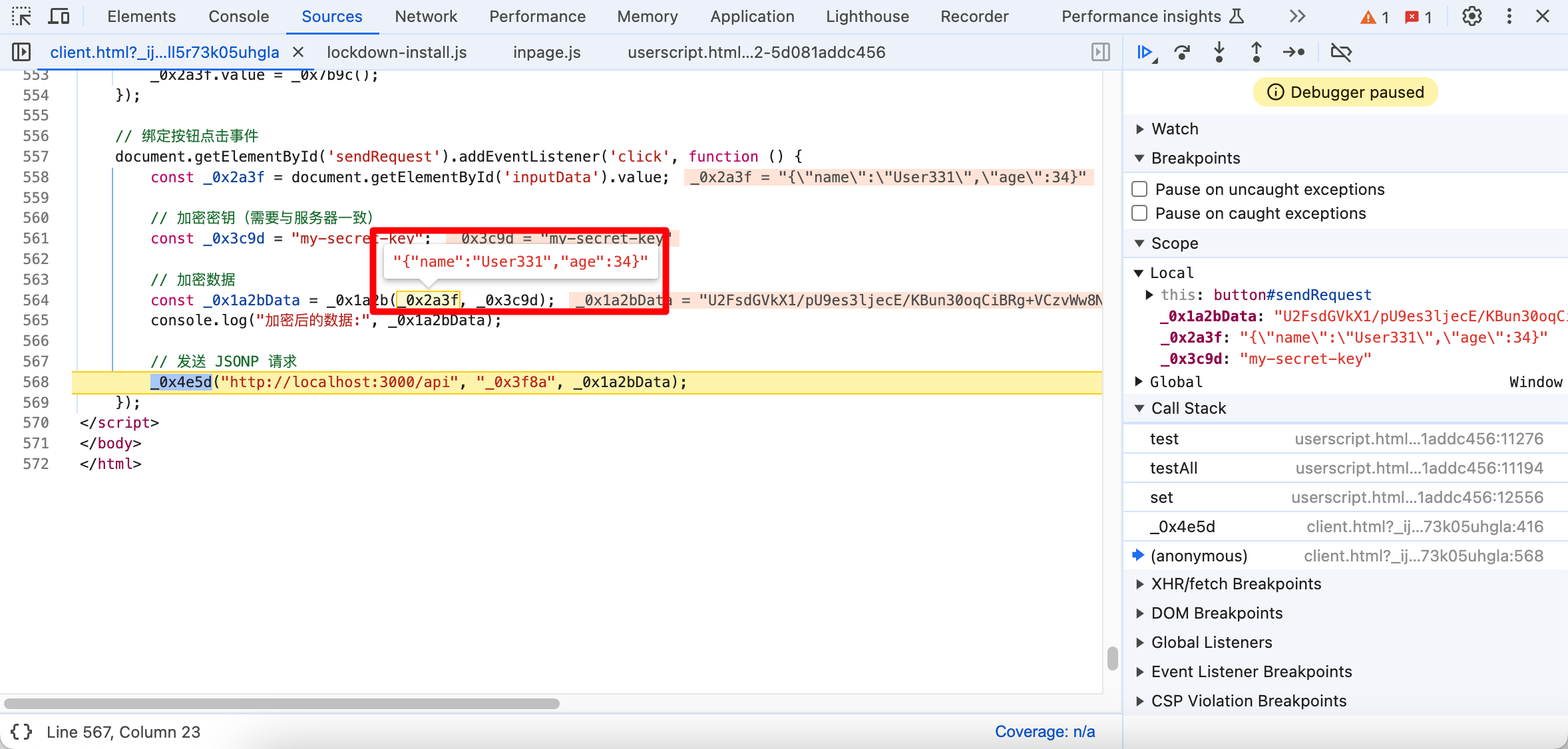The image size is (1568, 749).
Task: Activate the inspect element picker icon
Action: click(21, 16)
